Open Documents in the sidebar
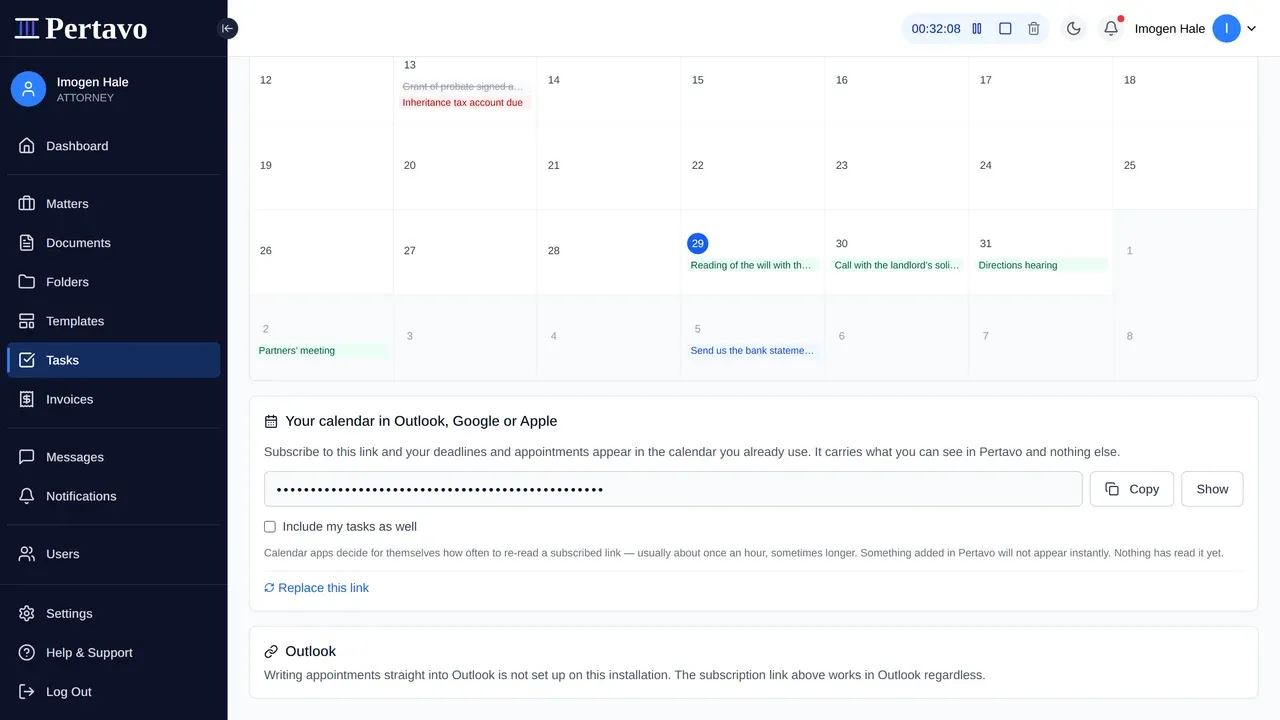Screen dimensions: 1280x720 click(114, 243)
